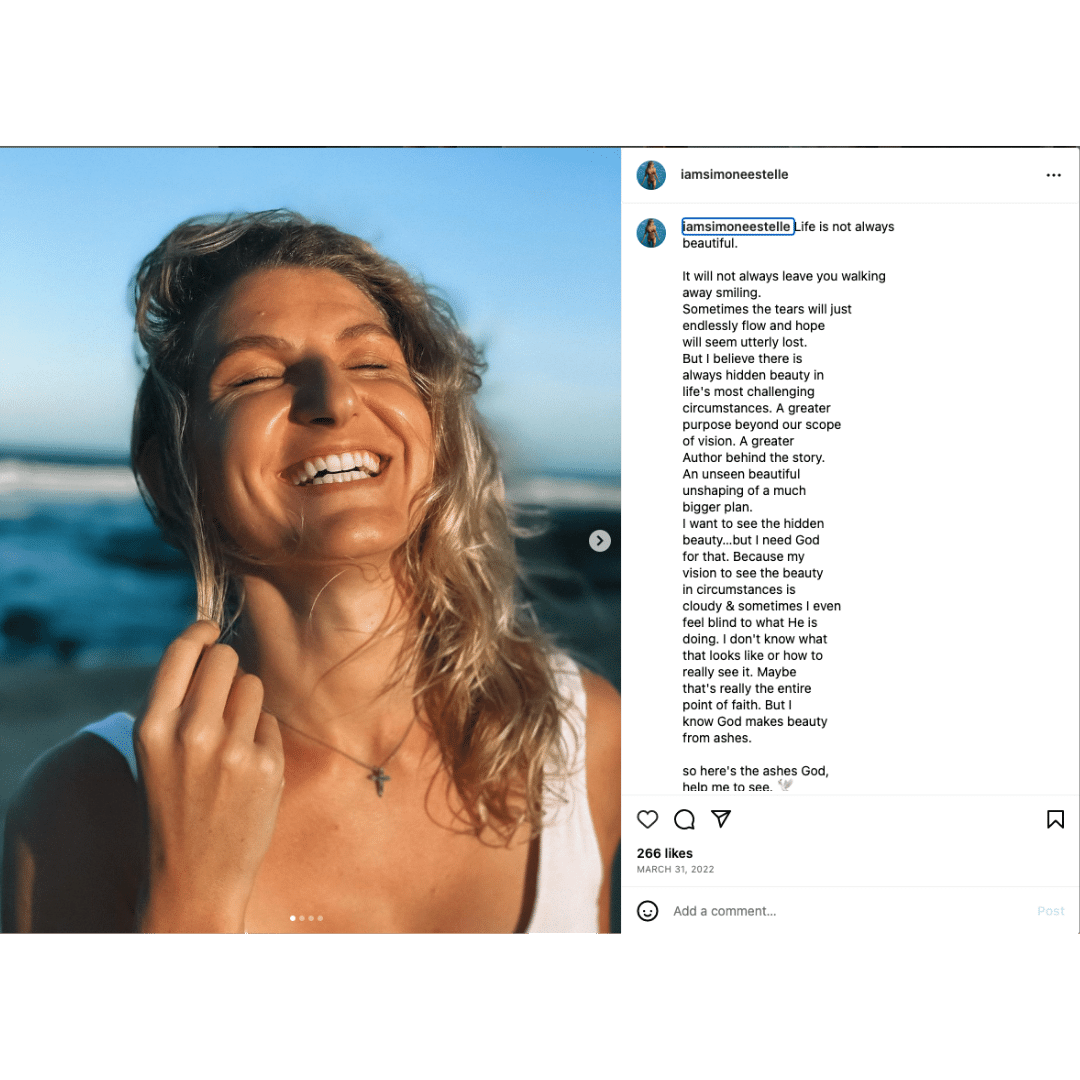1080x1080 pixels.
Task: Jump to the third carousel dot
Action: coord(311,918)
